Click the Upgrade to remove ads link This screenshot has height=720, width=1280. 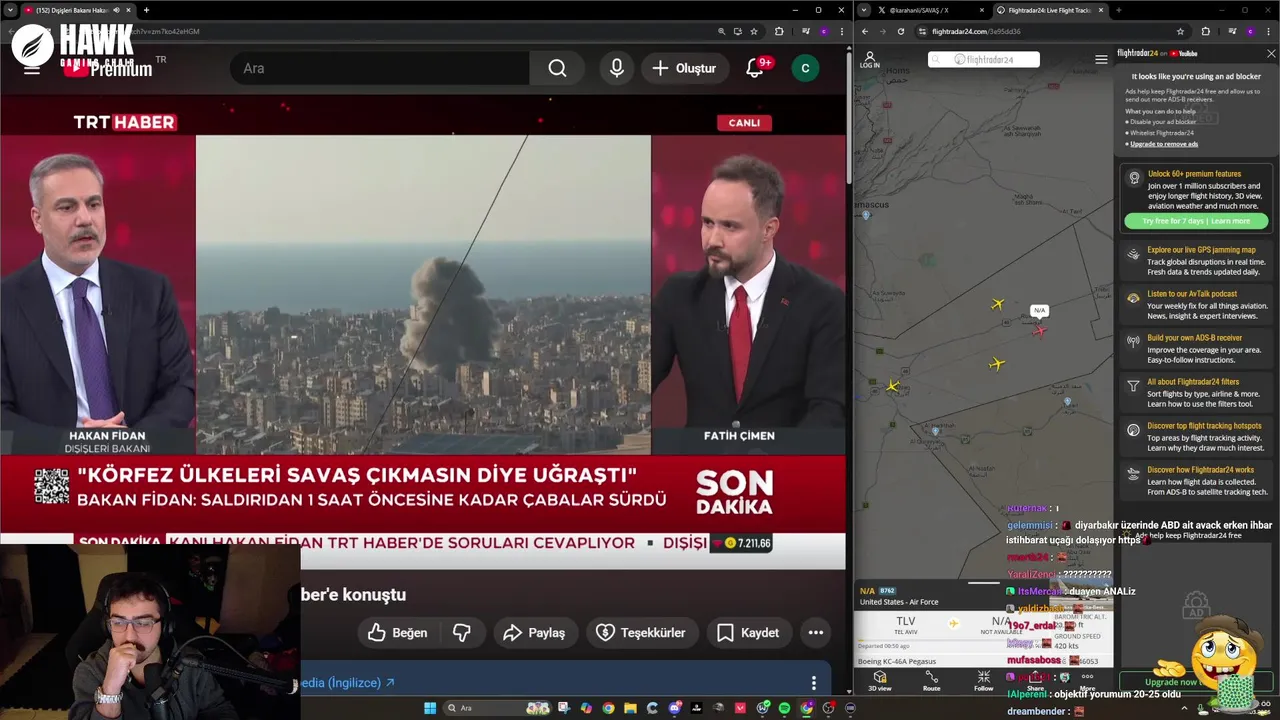[x=1164, y=144]
